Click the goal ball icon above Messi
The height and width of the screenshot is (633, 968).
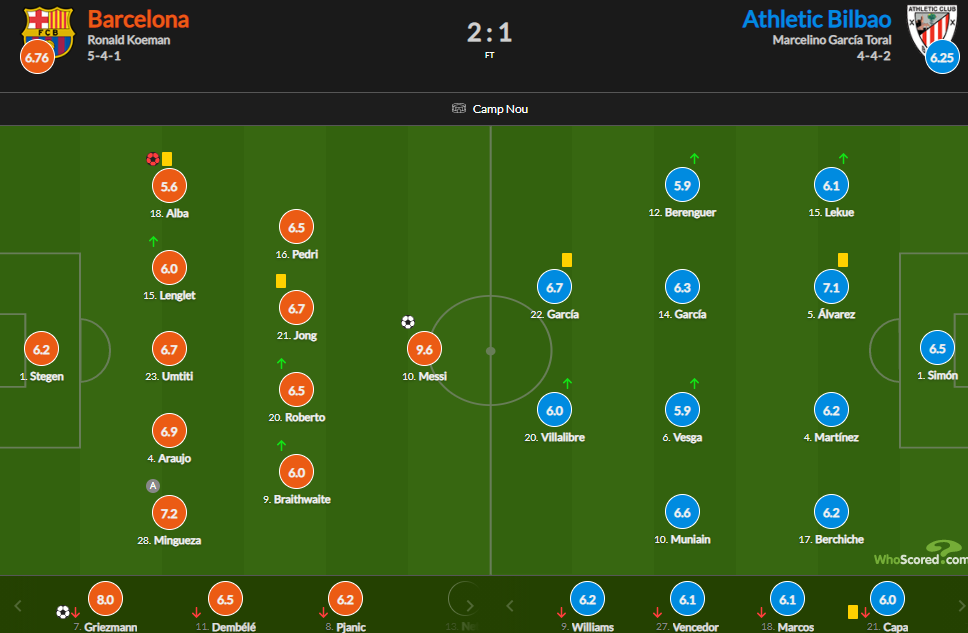click(407, 322)
